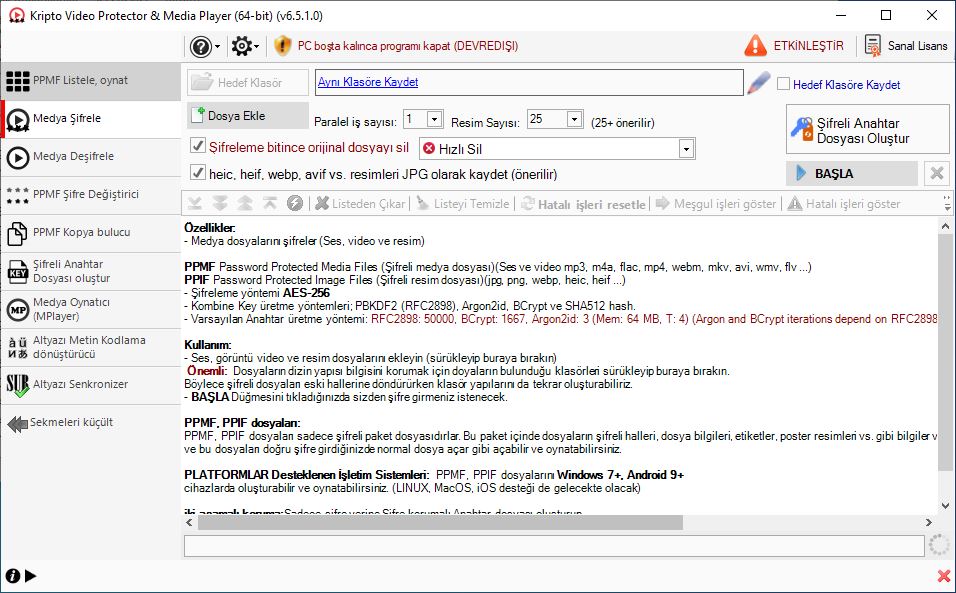Click the Sanal Lisans certificate icon

[x=873, y=46]
